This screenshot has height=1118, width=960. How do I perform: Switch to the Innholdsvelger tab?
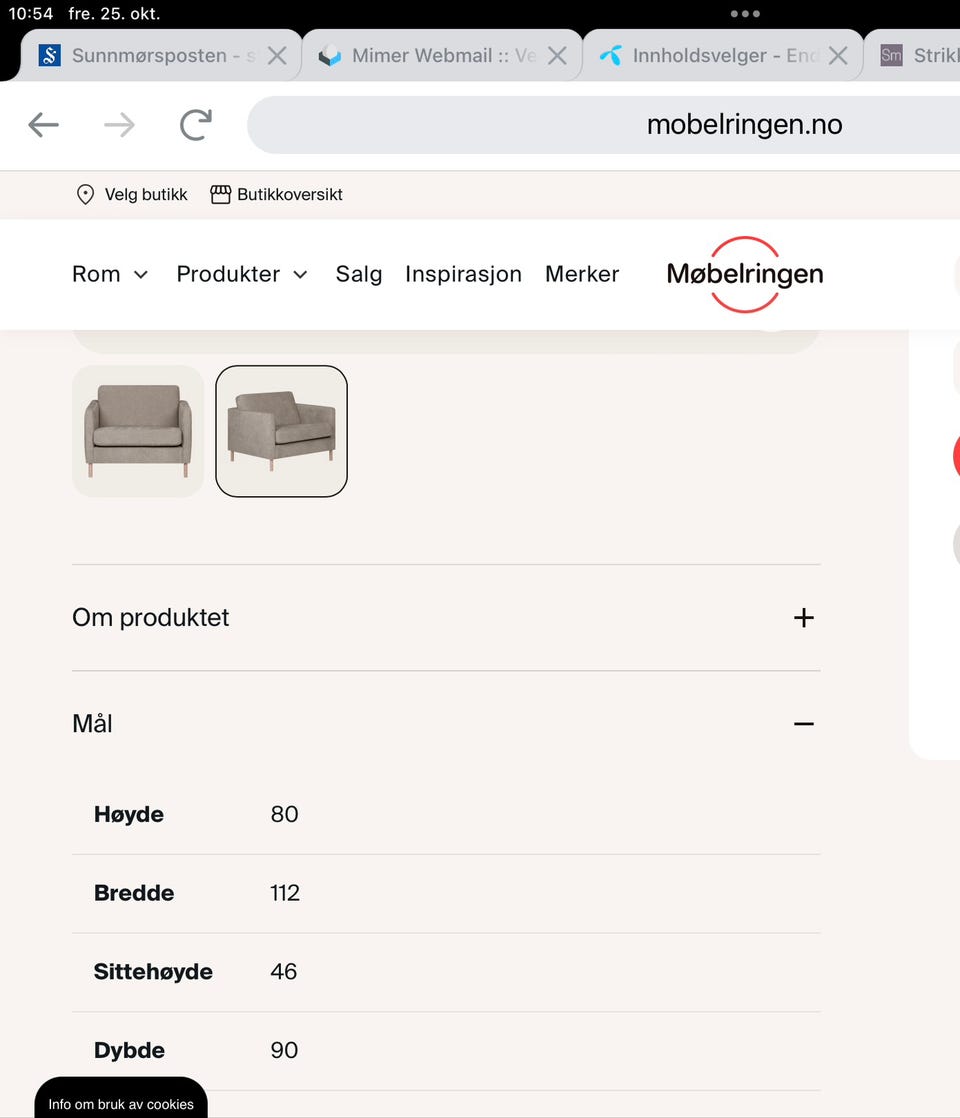(722, 56)
